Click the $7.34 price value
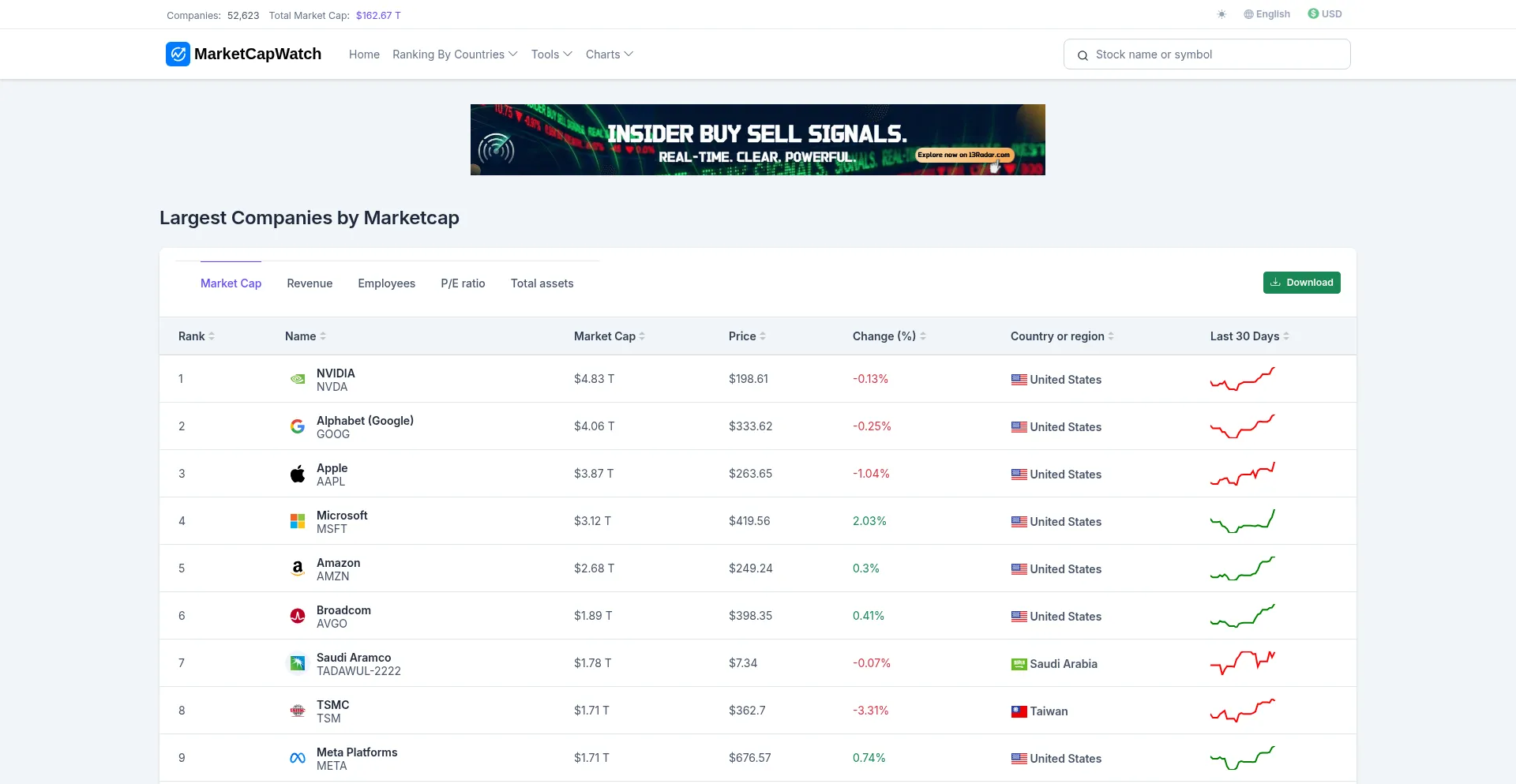The height and width of the screenshot is (784, 1516). (743, 663)
